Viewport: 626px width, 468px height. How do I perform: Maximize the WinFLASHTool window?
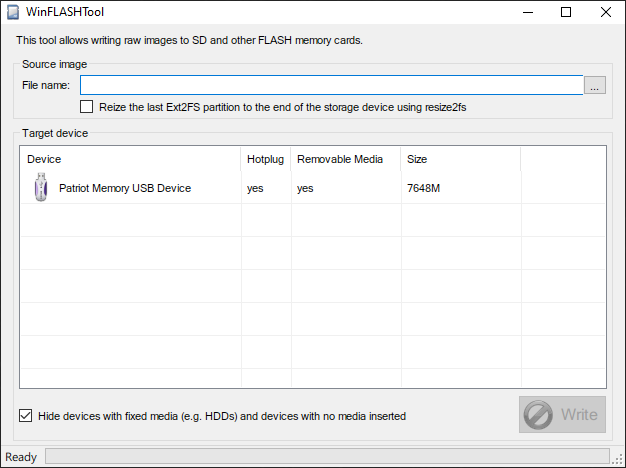pos(566,12)
